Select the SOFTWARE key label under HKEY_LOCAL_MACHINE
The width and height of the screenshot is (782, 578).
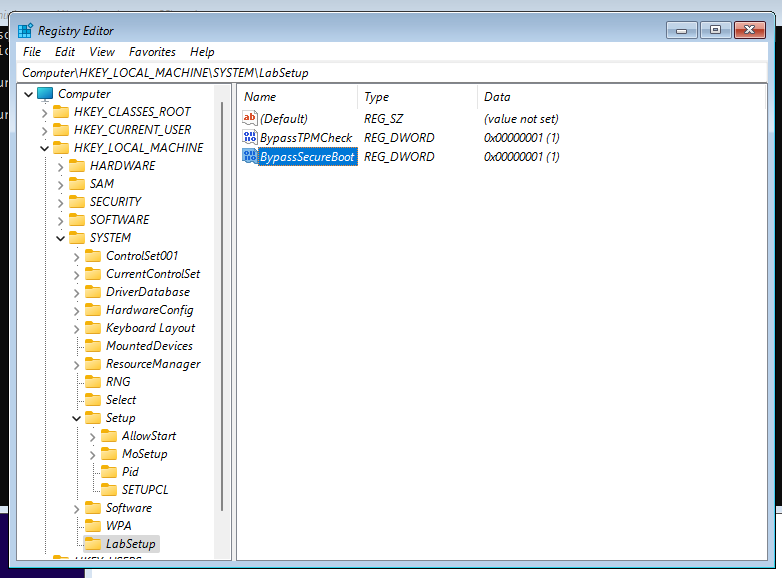[x=119, y=220]
